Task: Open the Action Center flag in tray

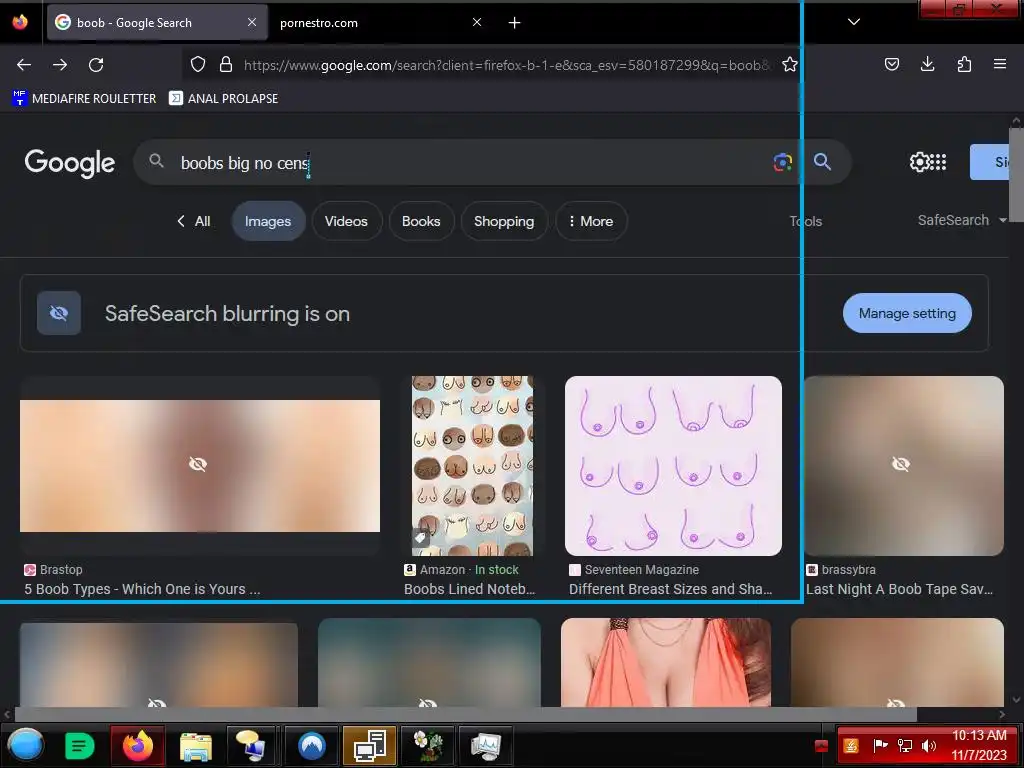Action: (880, 746)
